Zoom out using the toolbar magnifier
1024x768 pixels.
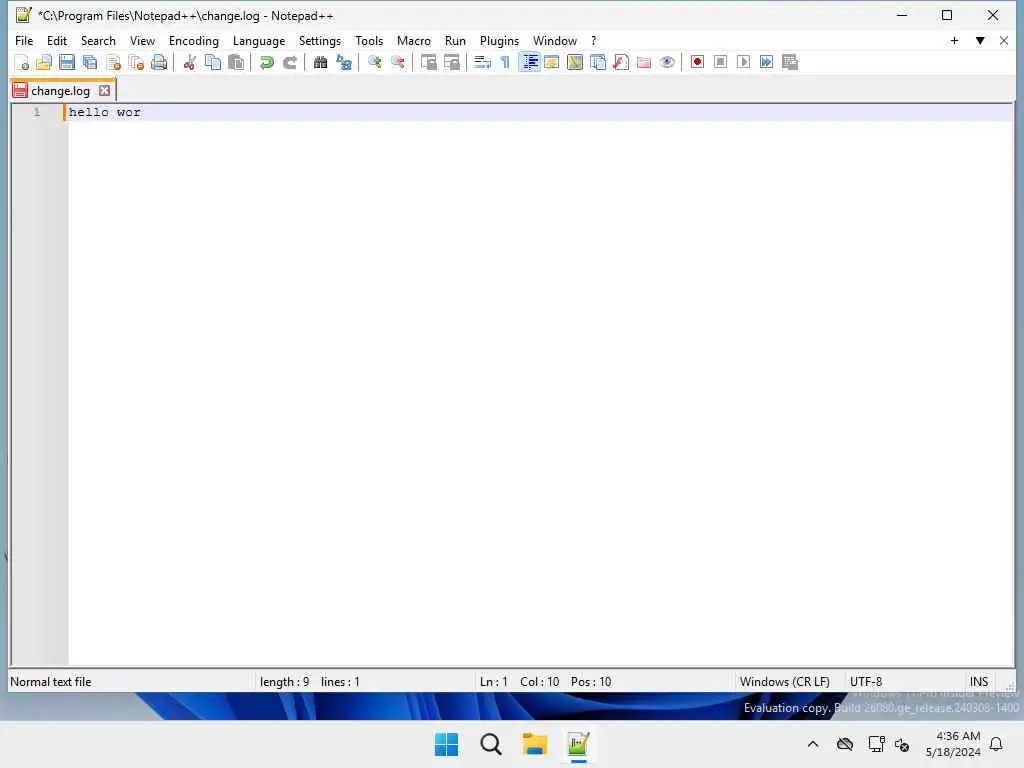point(397,63)
